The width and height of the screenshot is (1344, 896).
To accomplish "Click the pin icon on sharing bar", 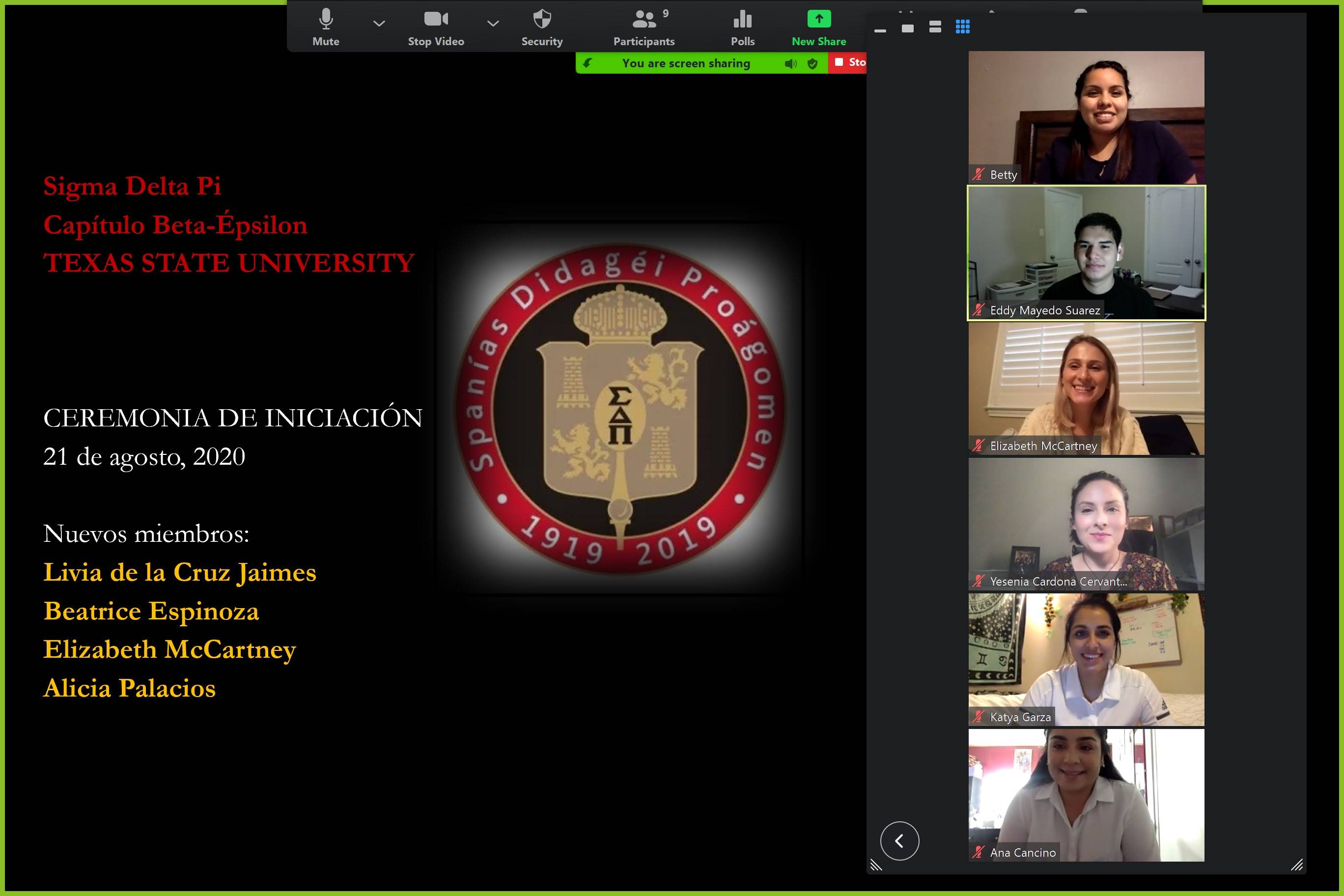I will pyautogui.click(x=588, y=63).
